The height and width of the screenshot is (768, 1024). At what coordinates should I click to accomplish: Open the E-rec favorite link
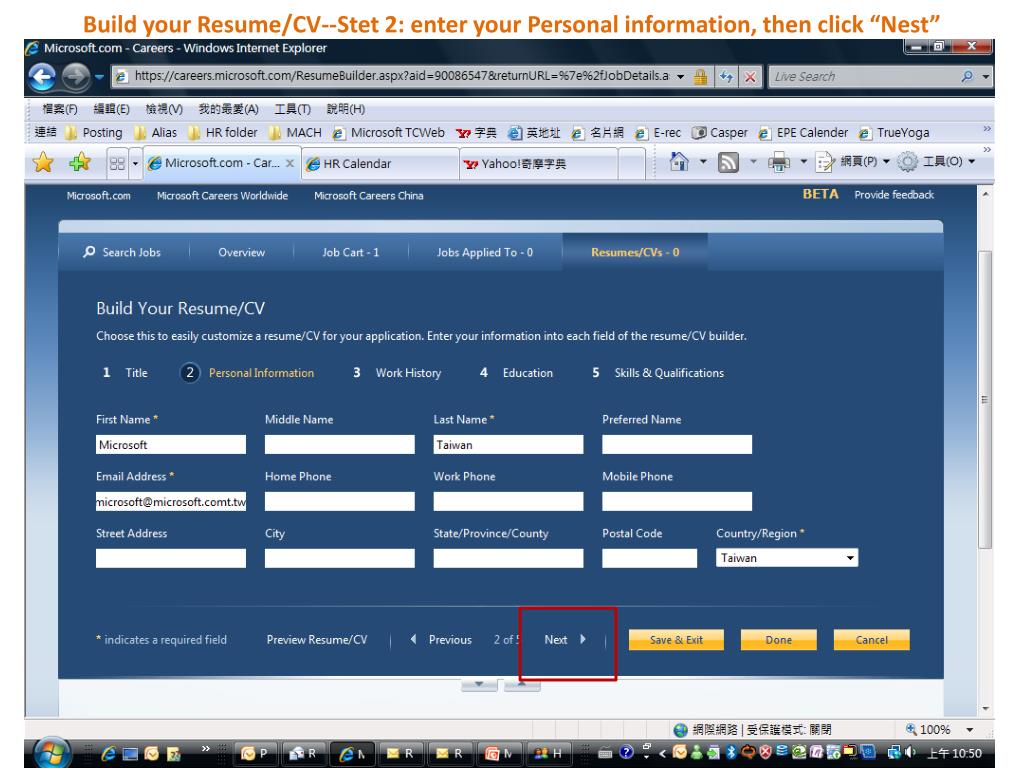658,133
